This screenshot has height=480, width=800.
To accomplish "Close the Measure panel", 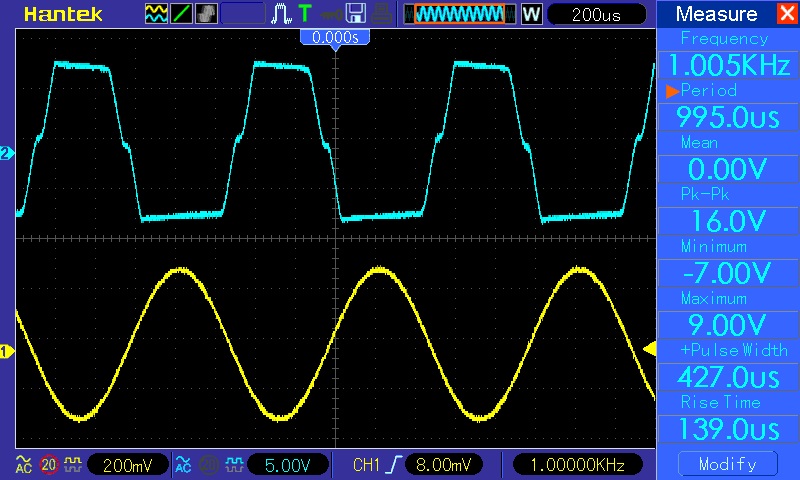I will point(785,14).
